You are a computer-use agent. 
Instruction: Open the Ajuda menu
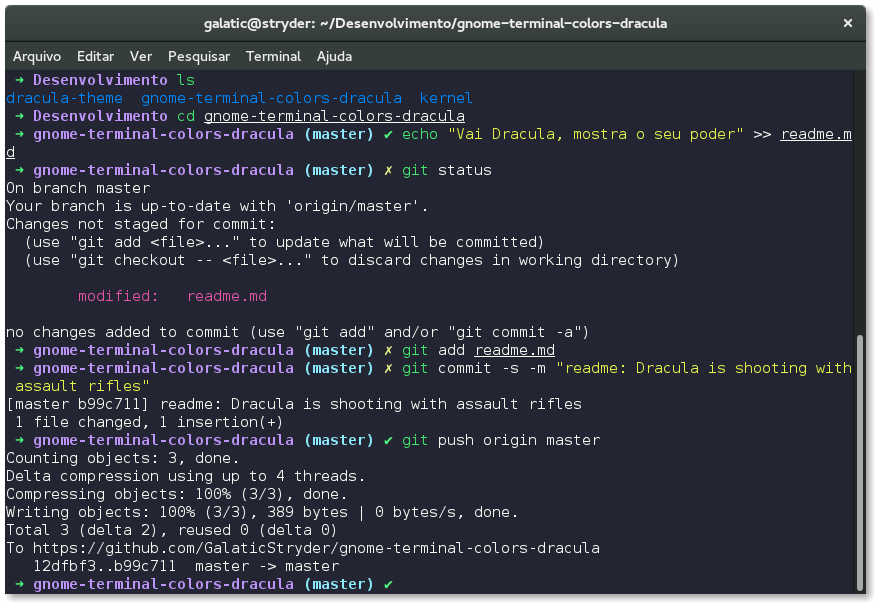click(x=334, y=56)
